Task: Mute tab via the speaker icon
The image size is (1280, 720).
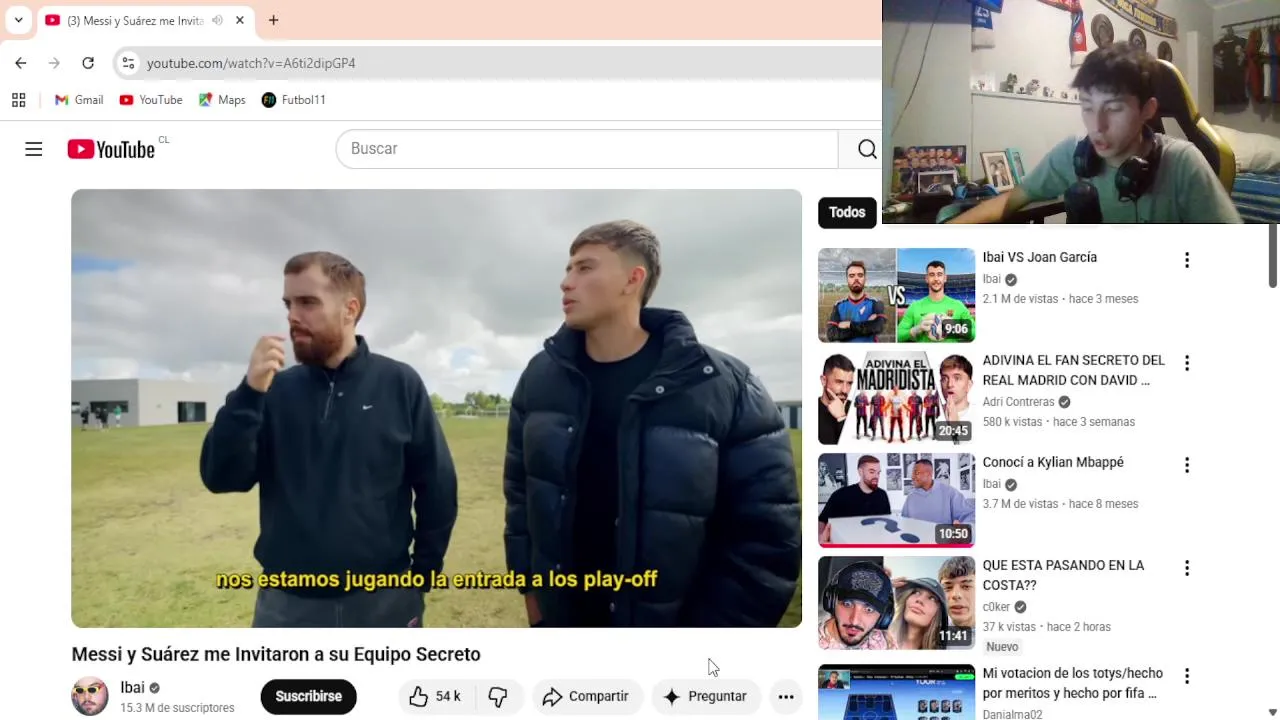Action: (x=217, y=20)
